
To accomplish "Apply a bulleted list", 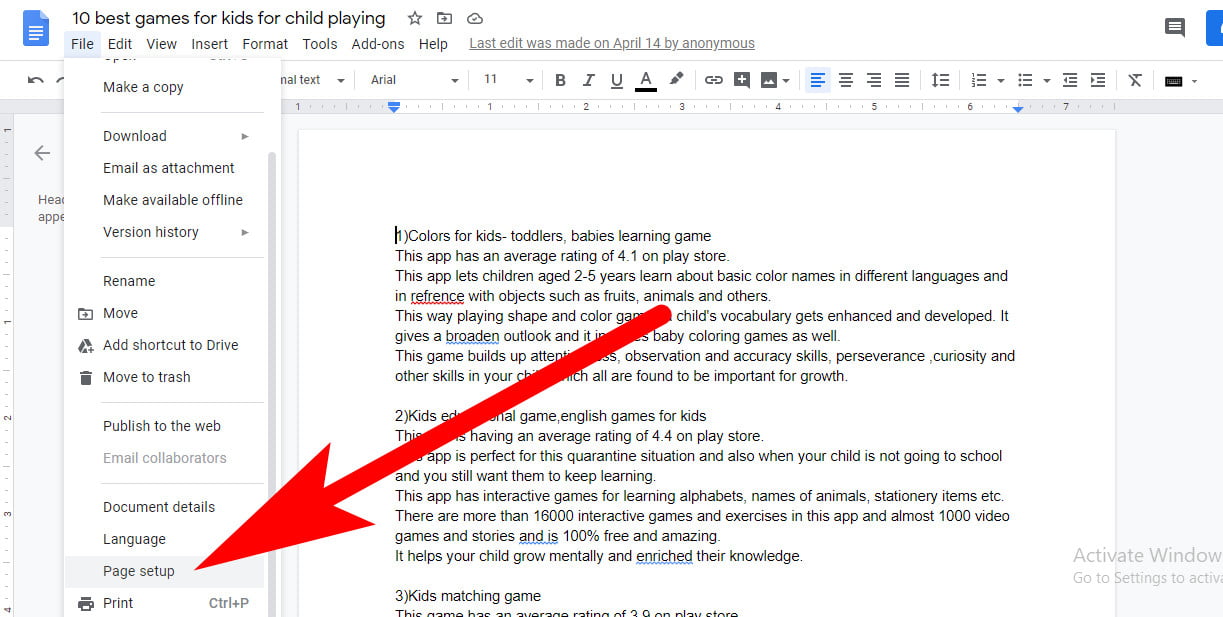I will [x=1025, y=80].
